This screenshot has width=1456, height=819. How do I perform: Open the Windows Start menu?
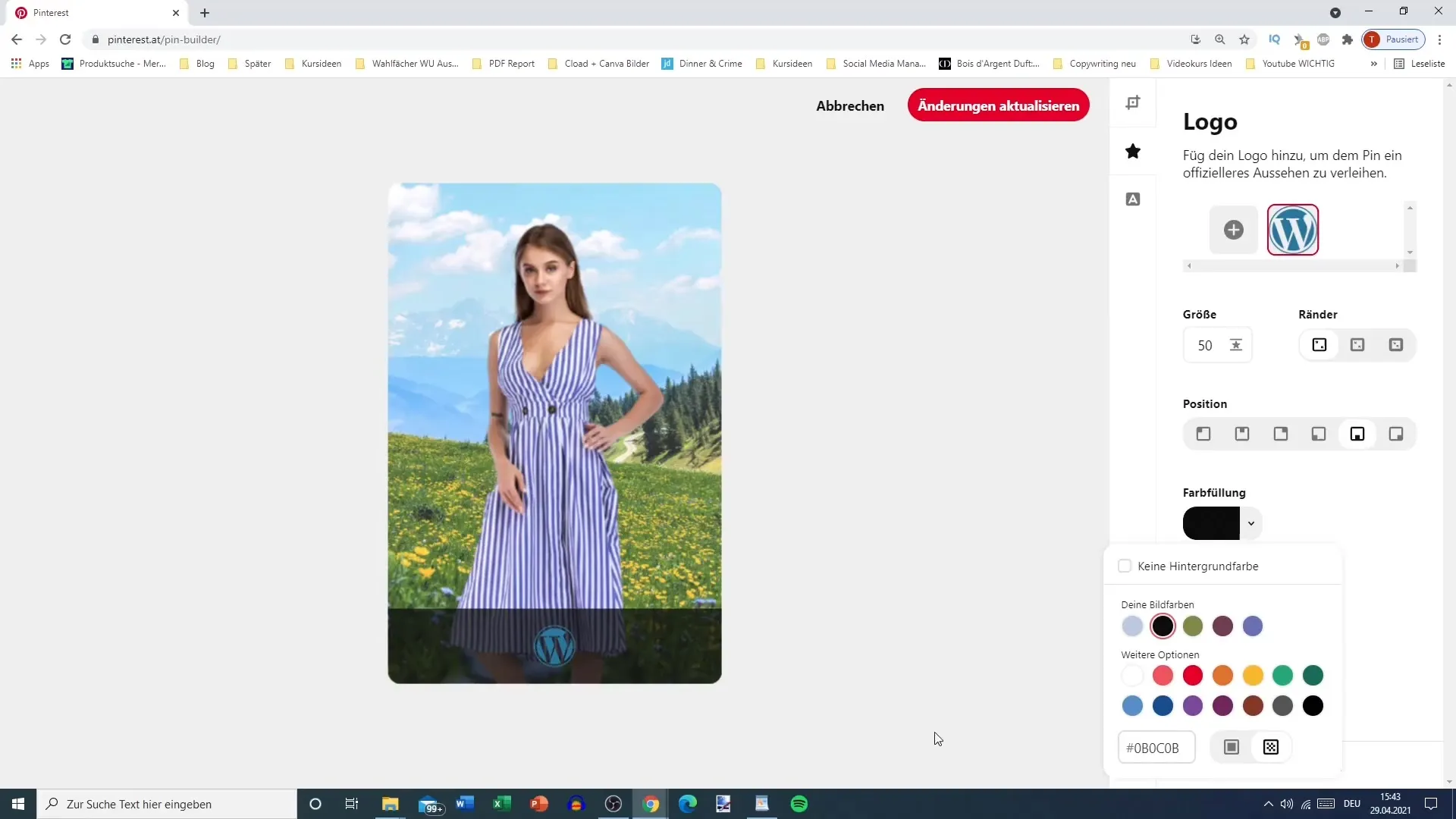(18, 804)
